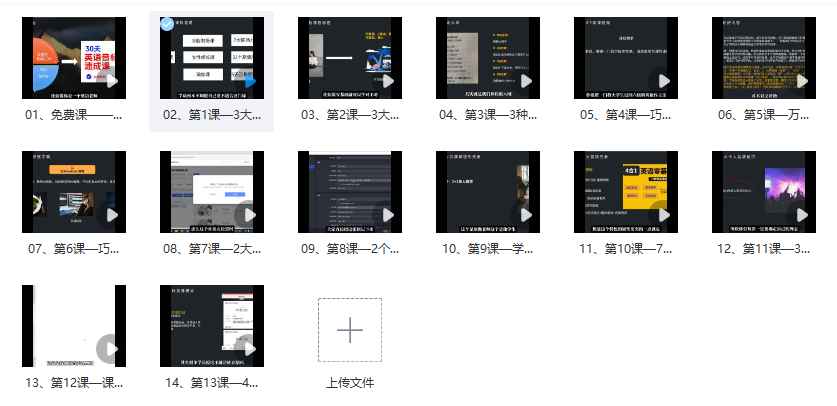The width and height of the screenshot is (837, 406).
Task: Toggle the checkbox on video 02 thumbnail
Action: tap(166, 23)
